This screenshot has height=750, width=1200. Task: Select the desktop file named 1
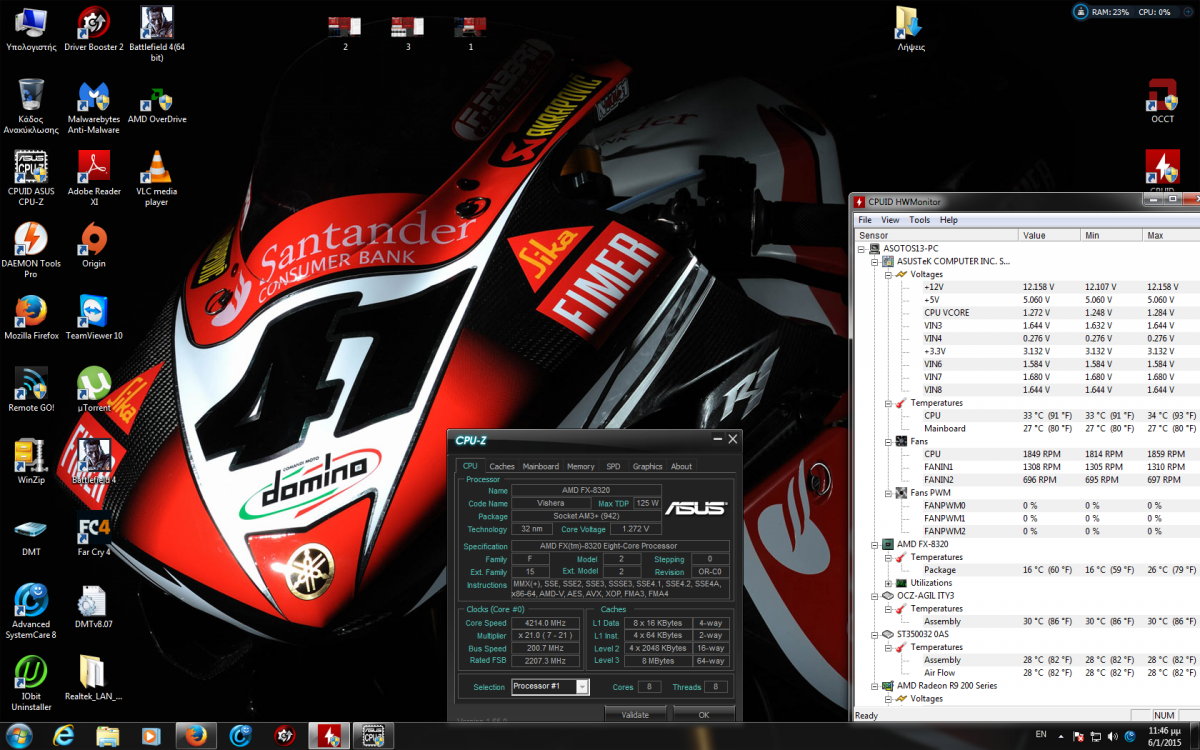[x=471, y=33]
